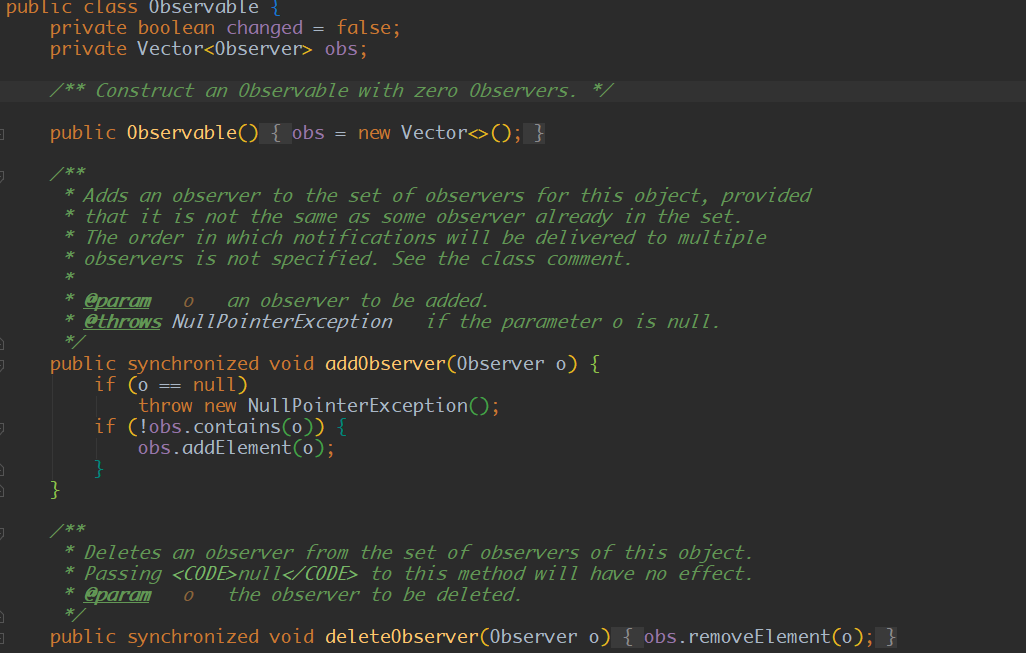Click comment line 'Adds an observer to the set'
Image resolution: width=1026 pixels, height=653 pixels.
tap(447, 196)
